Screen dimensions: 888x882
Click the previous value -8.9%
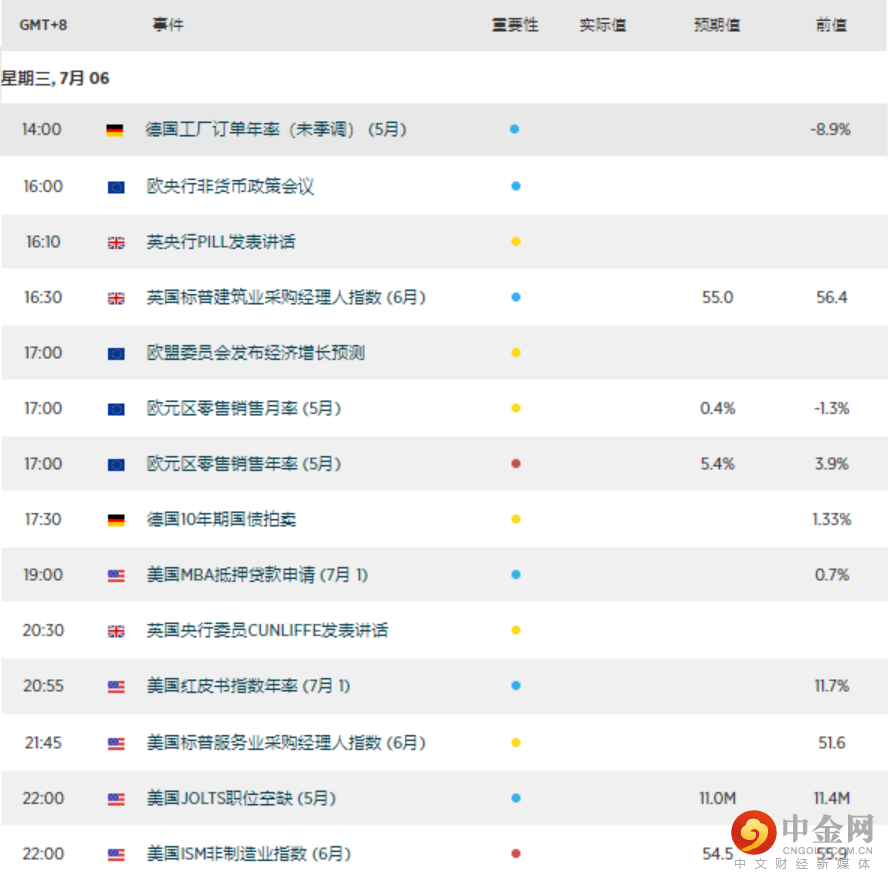coord(830,130)
